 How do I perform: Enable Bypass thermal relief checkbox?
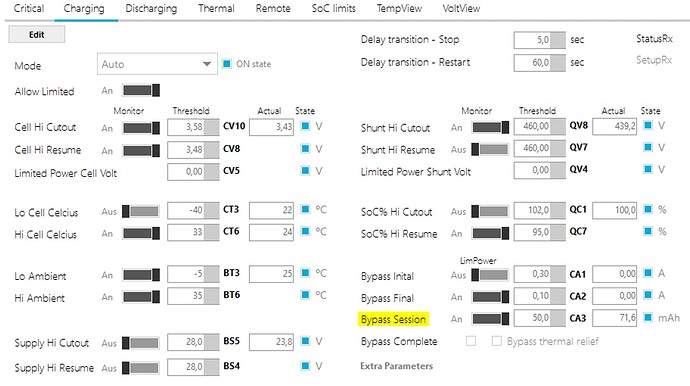coord(496,341)
